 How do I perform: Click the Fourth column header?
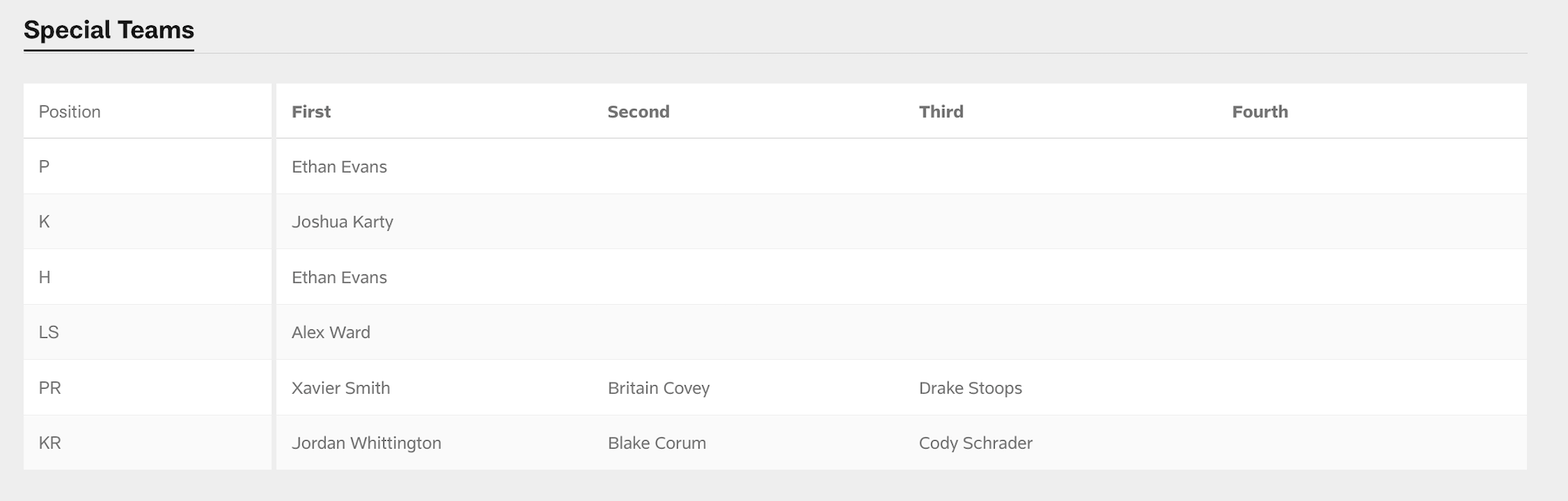click(1260, 112)
